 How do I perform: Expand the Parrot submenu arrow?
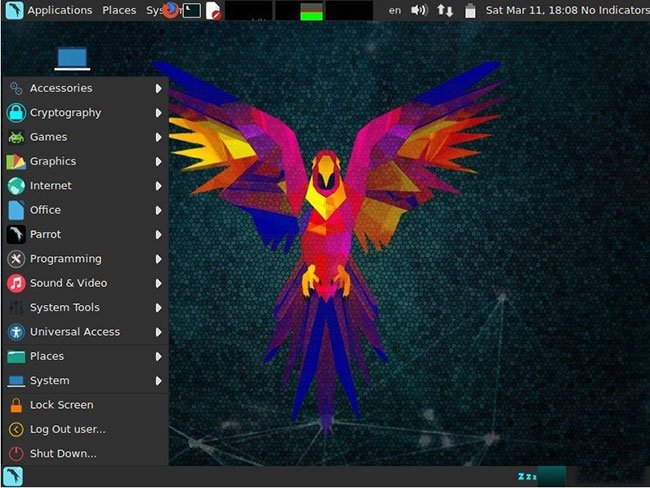pos(158,235)
